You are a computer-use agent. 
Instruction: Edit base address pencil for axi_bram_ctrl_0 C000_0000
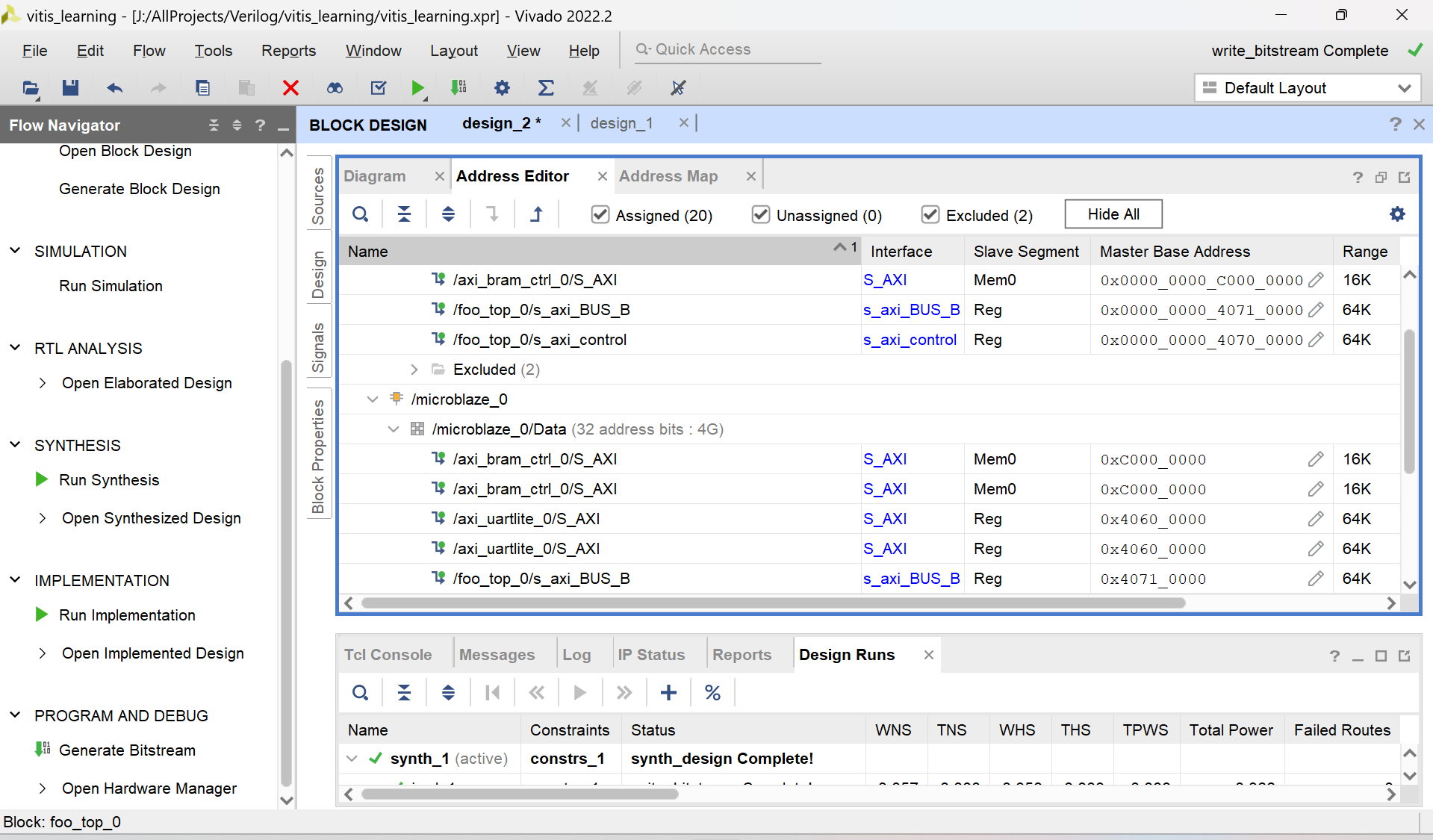point(1316,280)
